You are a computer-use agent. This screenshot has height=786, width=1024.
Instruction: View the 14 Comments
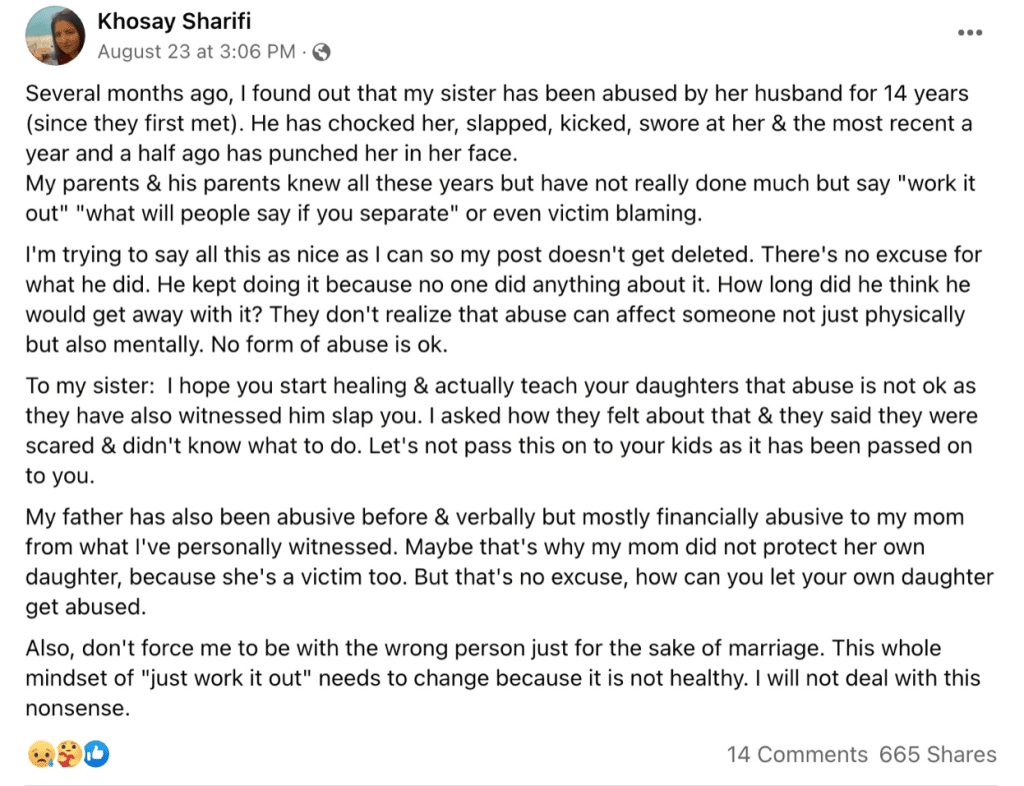pos(797,754)
